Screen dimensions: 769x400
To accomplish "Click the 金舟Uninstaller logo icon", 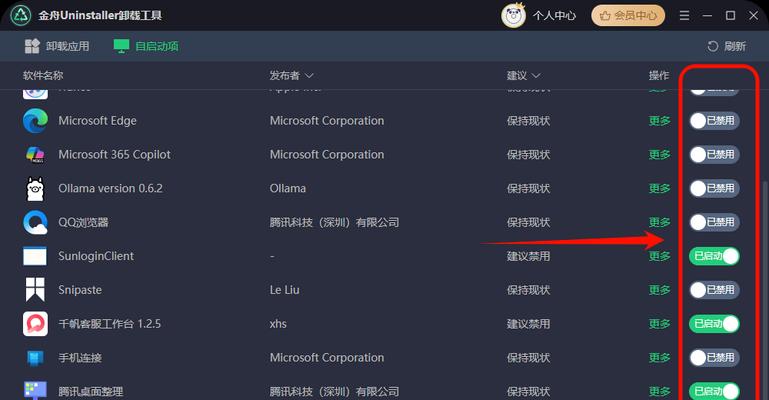I will [21, 15].
